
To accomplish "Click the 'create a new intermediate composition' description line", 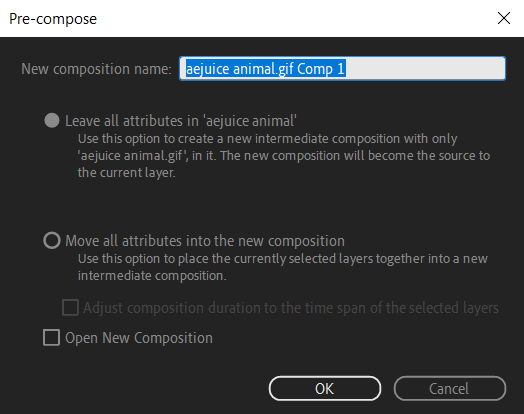I will point(268,139).
